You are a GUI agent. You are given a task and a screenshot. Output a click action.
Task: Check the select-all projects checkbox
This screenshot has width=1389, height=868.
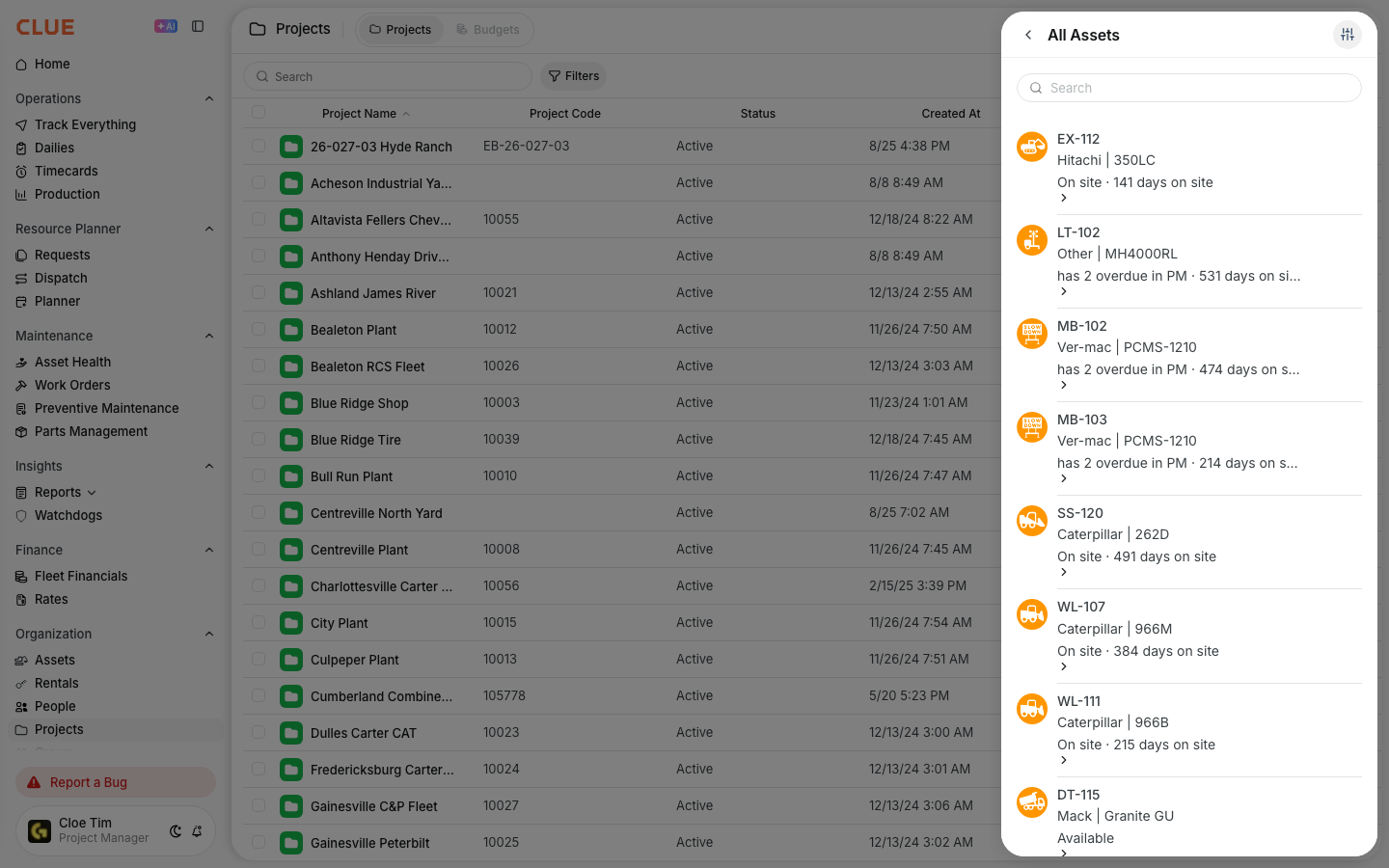click(259, 113)
